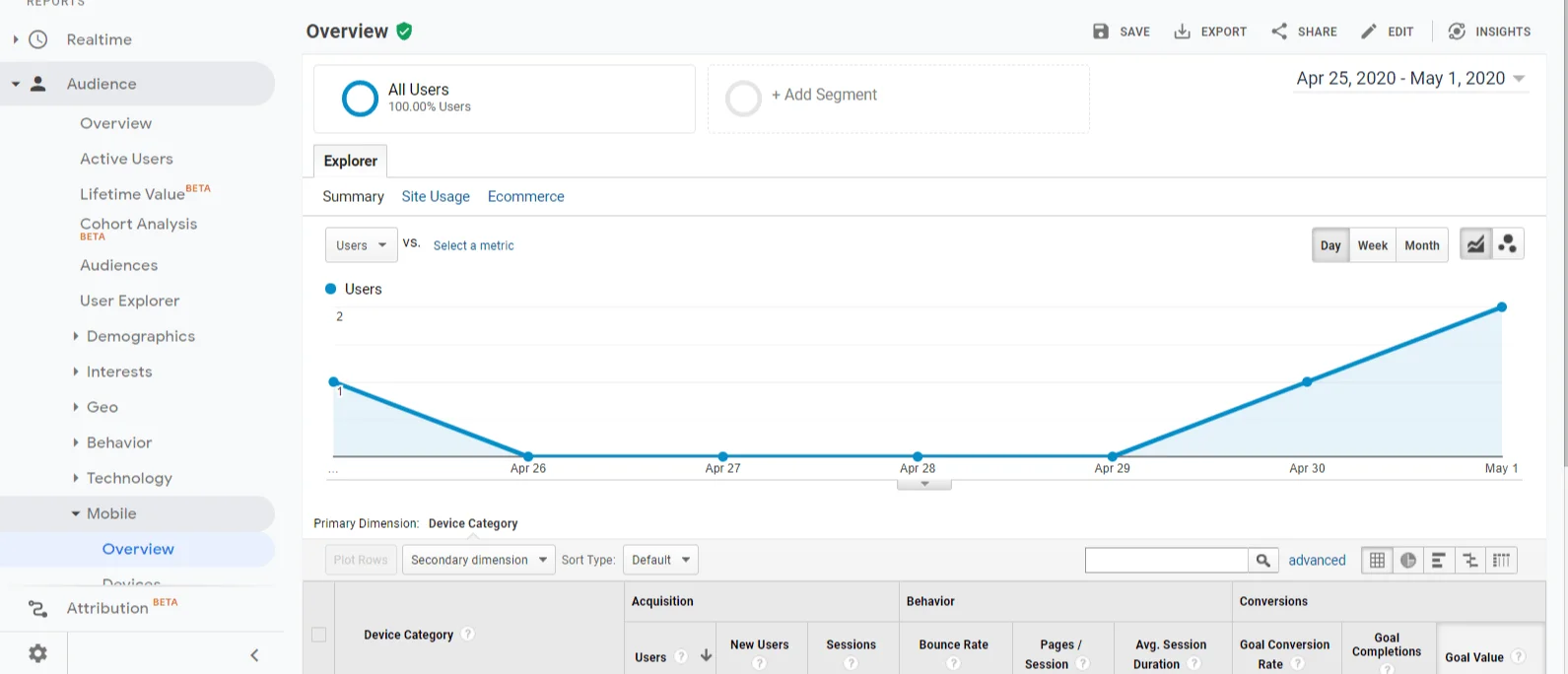Click the Device Category help icon
Image resolution: width=1568 pixels, height=674 pixels.
click(x=468, y=634)
